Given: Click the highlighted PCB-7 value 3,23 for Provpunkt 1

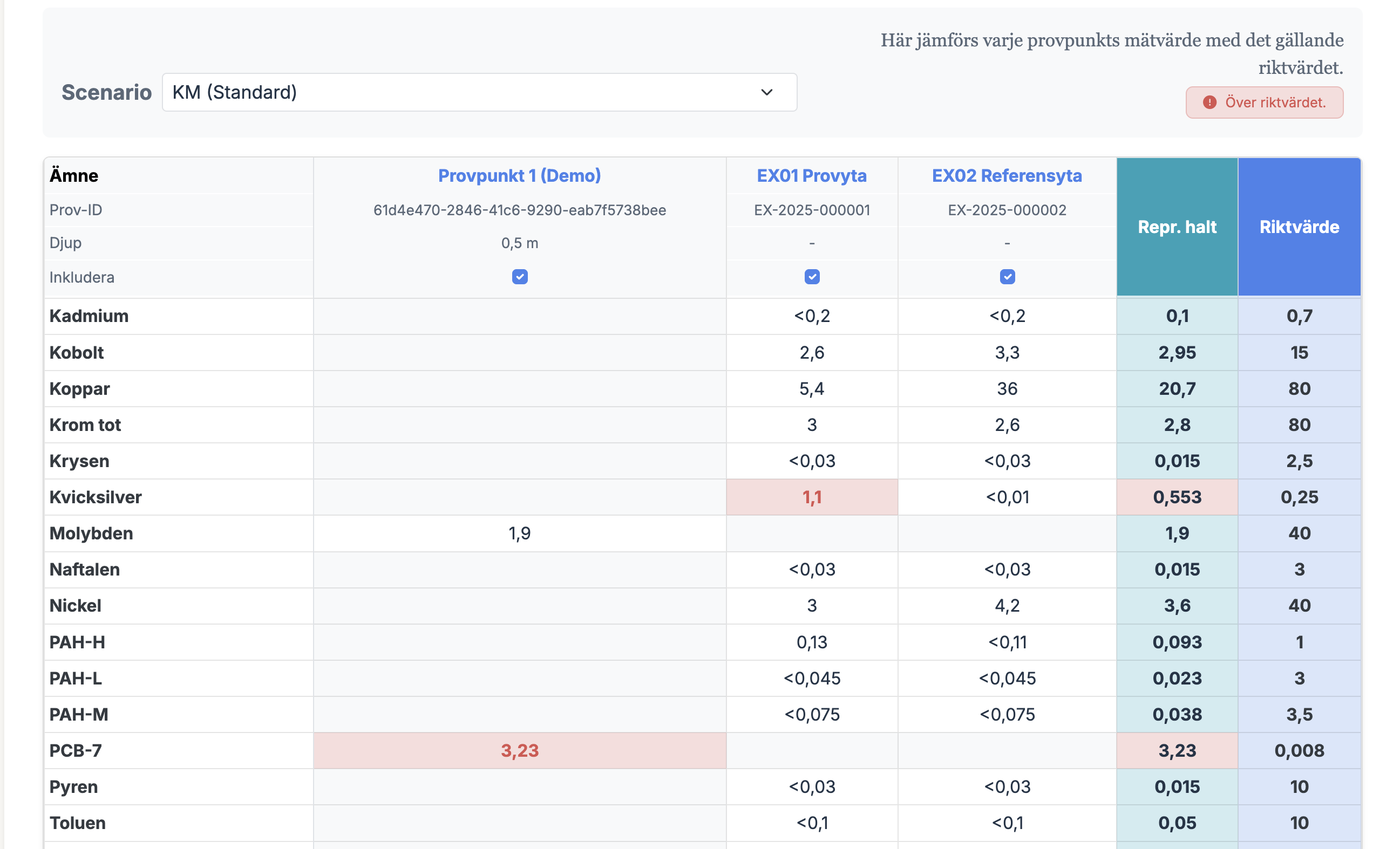Looking at the screenshot, I should 519,751.
